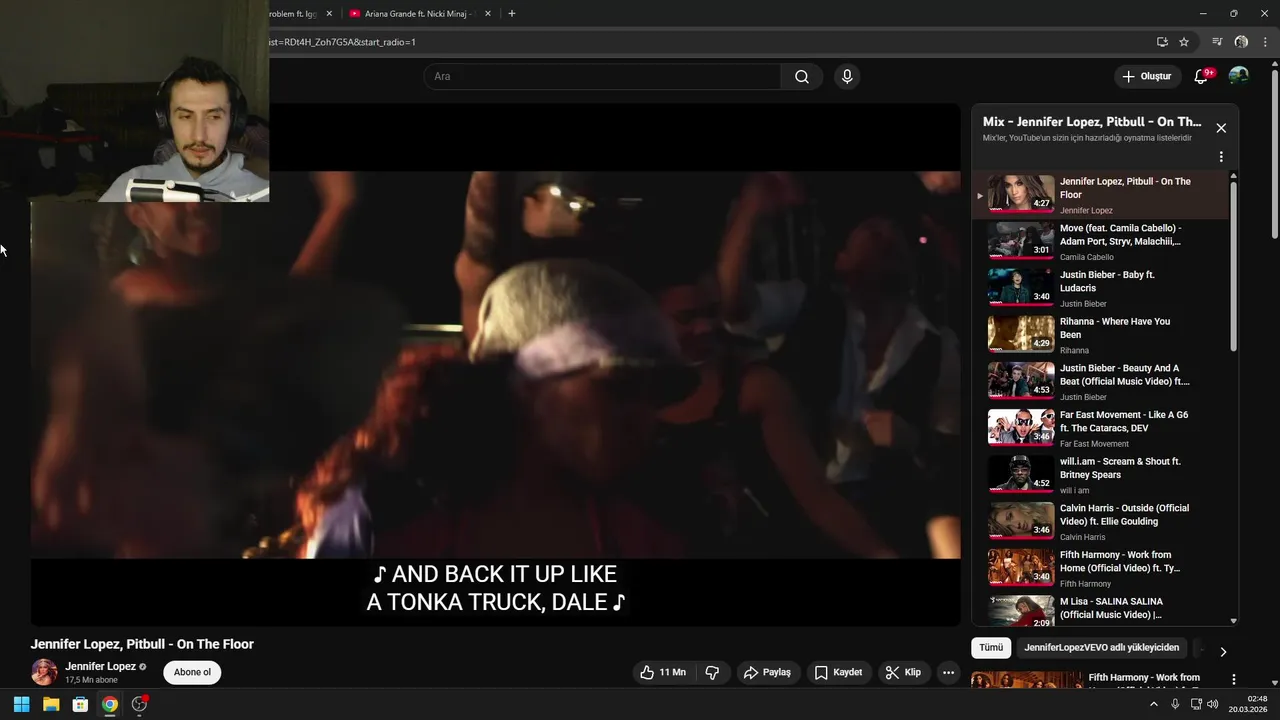The image size is (1280, 720).
Task: Open a new browser tab
Action: (x=512, y=14)
